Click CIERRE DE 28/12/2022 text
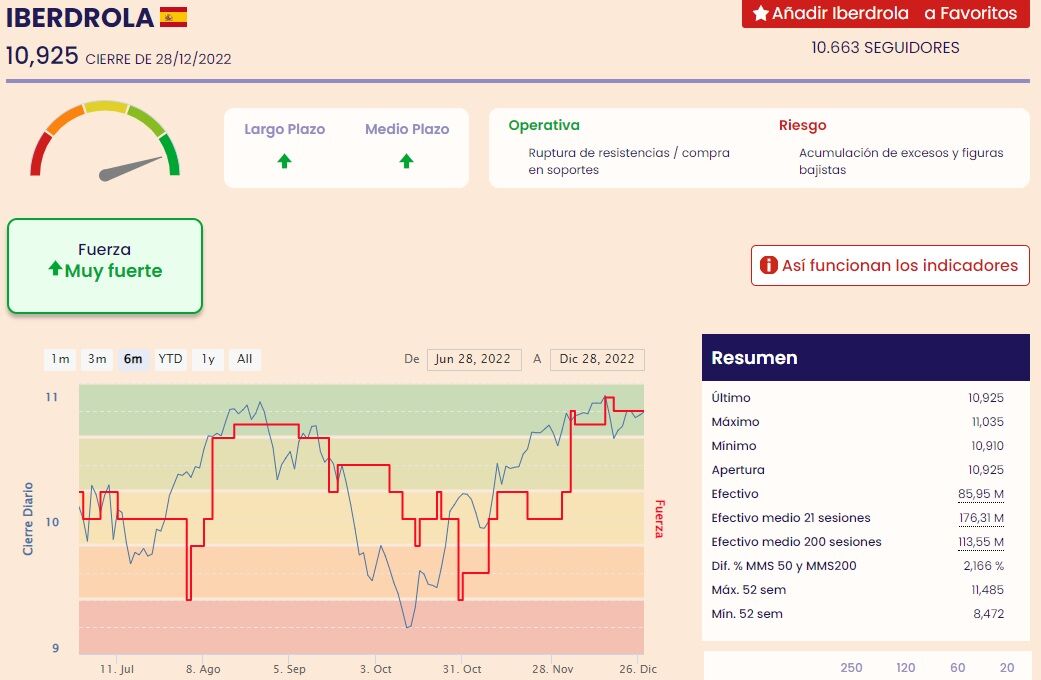This screenshot has width=1041, height=680. [x=158, y=59]
